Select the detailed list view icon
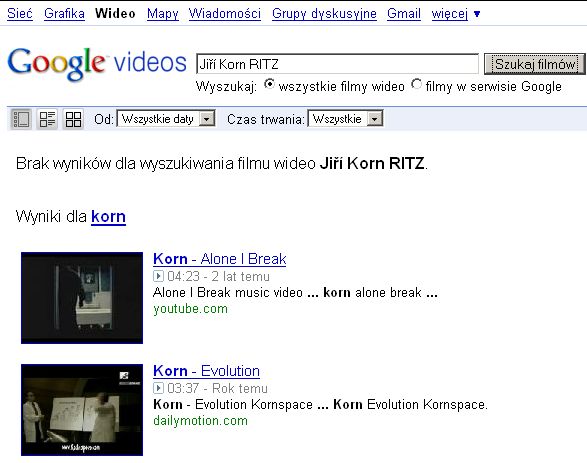The width and height of the screenshot is (587, 463). pyautogui.click(x=48, y=119)
